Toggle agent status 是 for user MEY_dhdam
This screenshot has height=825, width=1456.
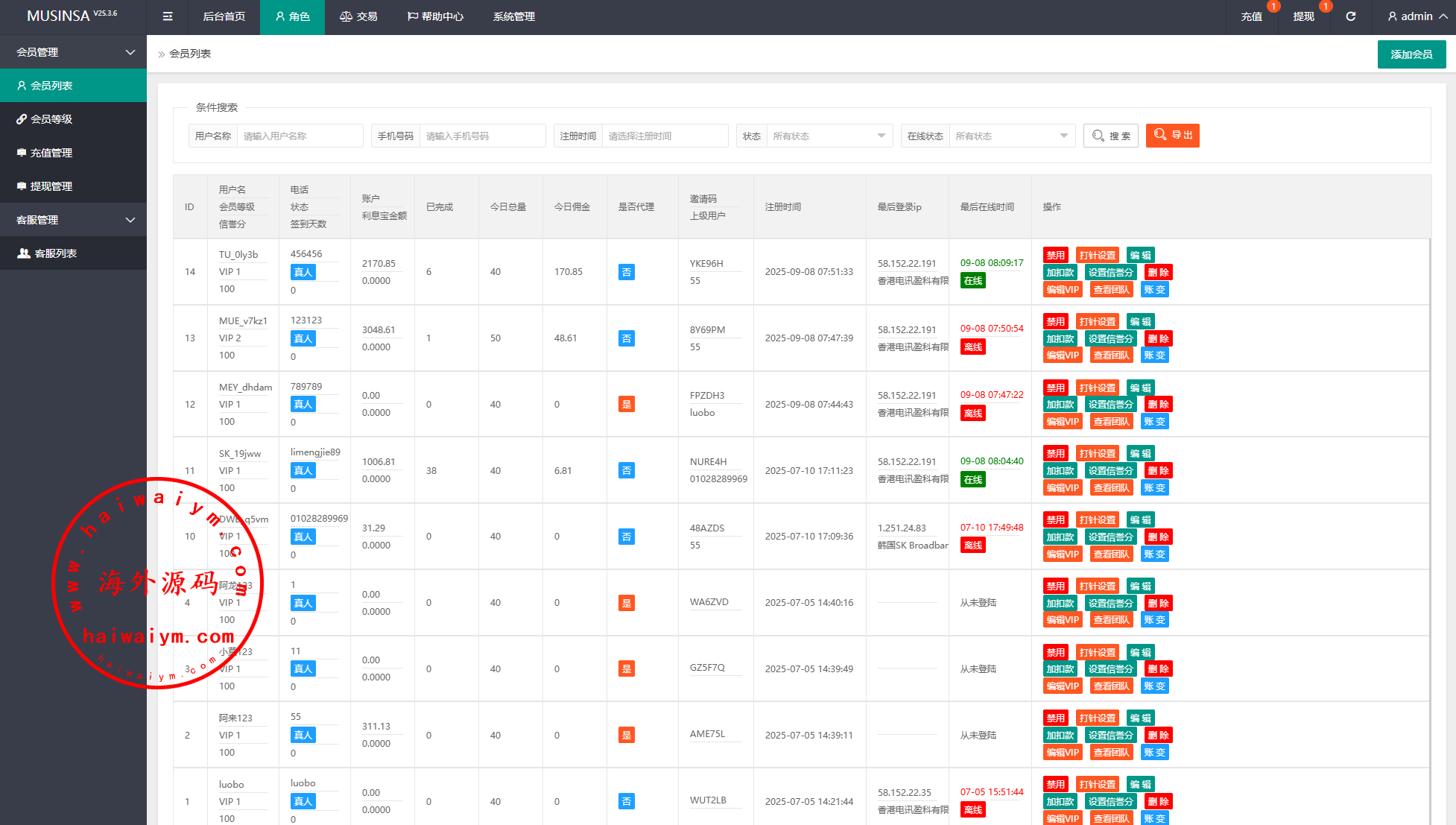pos(626,405)
